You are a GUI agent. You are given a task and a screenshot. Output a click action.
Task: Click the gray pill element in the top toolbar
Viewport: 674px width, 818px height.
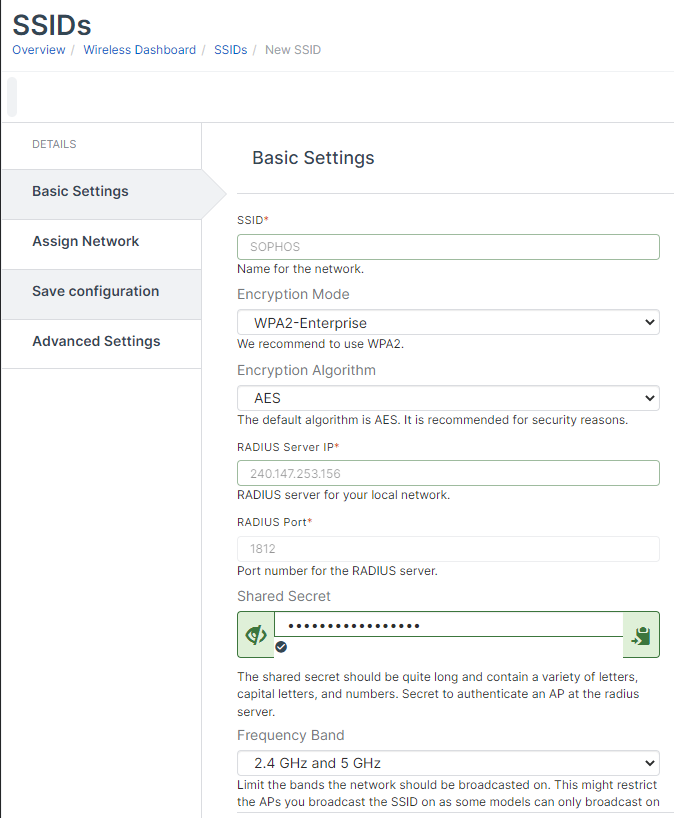pyautogui.click(x=12, y=97)
